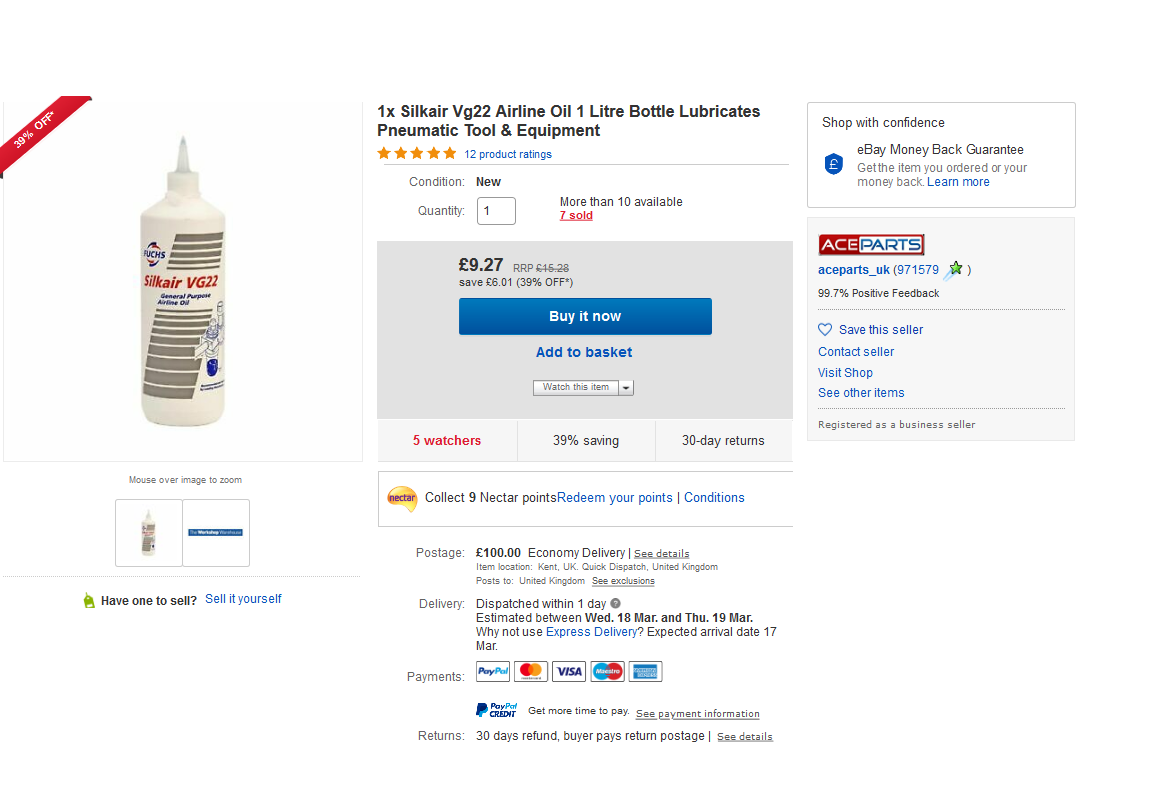Viewport: 1155px width, 801px height.
Task: Click the Sell it yourself link
Action: (243, 599)
